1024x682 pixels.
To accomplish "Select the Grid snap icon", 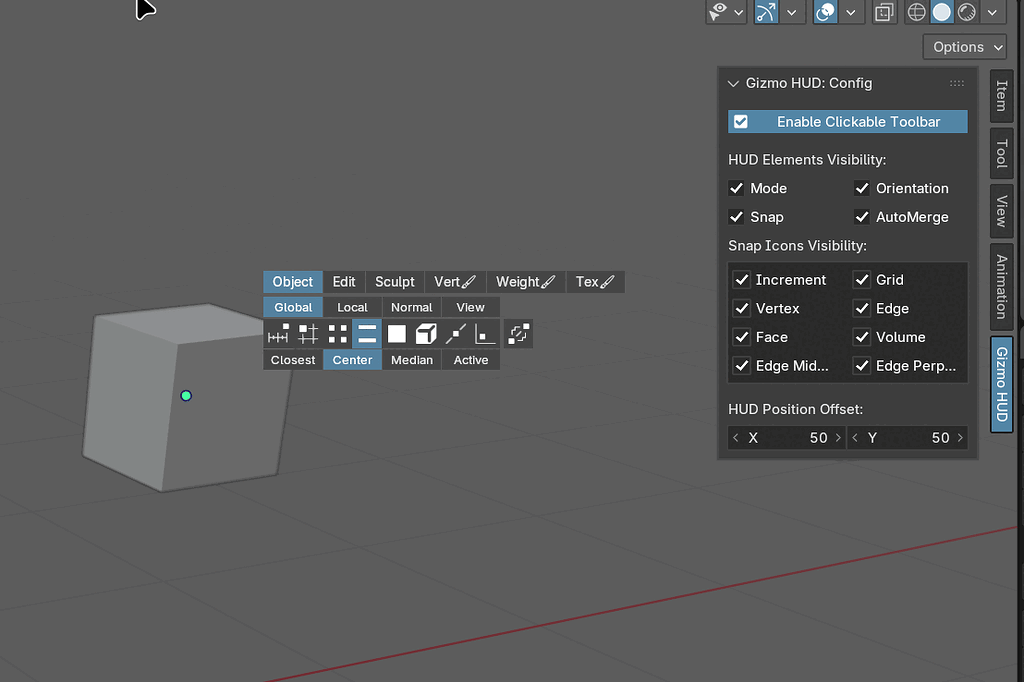I will [308, 334].
